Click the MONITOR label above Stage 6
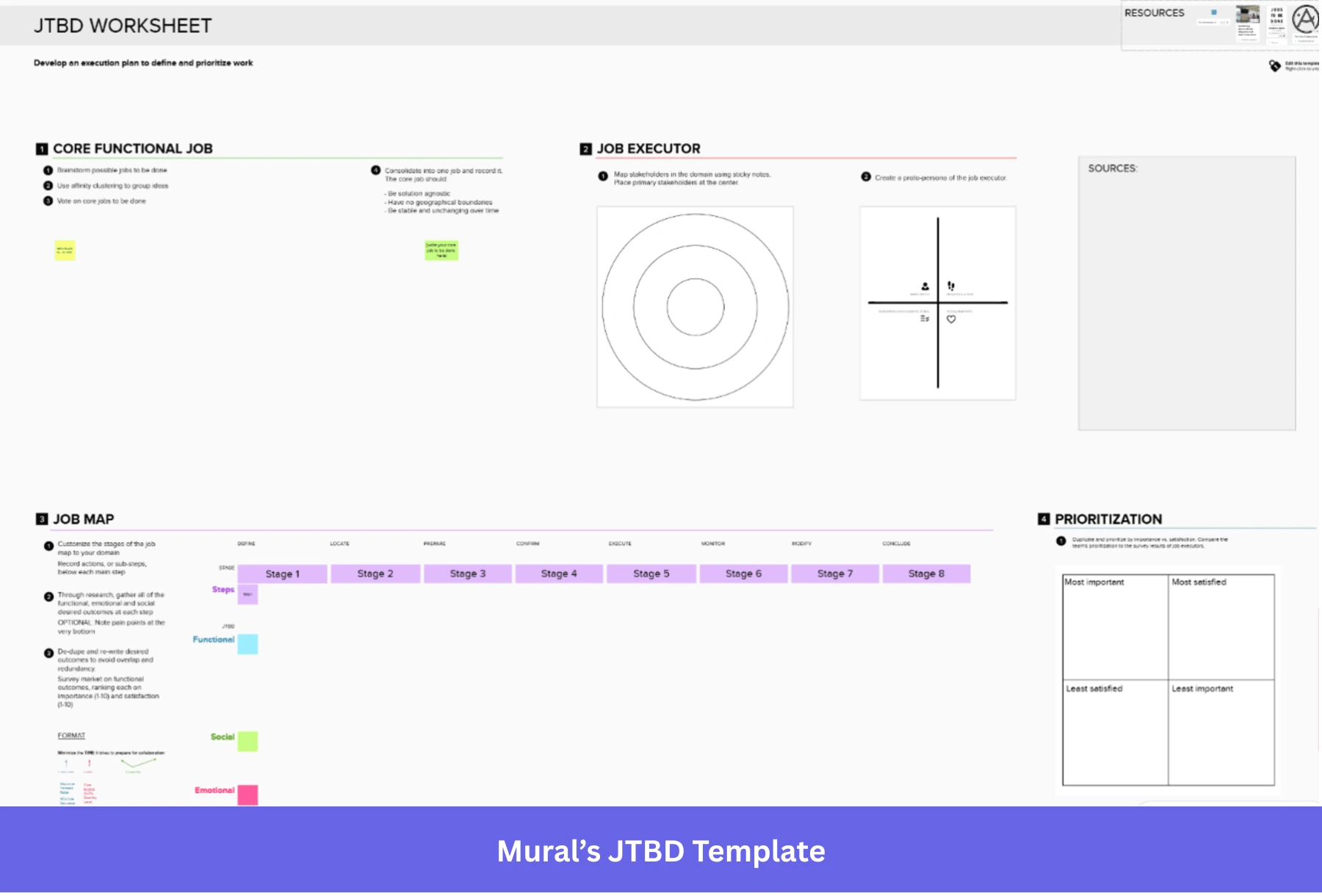 tap(713, 543)
